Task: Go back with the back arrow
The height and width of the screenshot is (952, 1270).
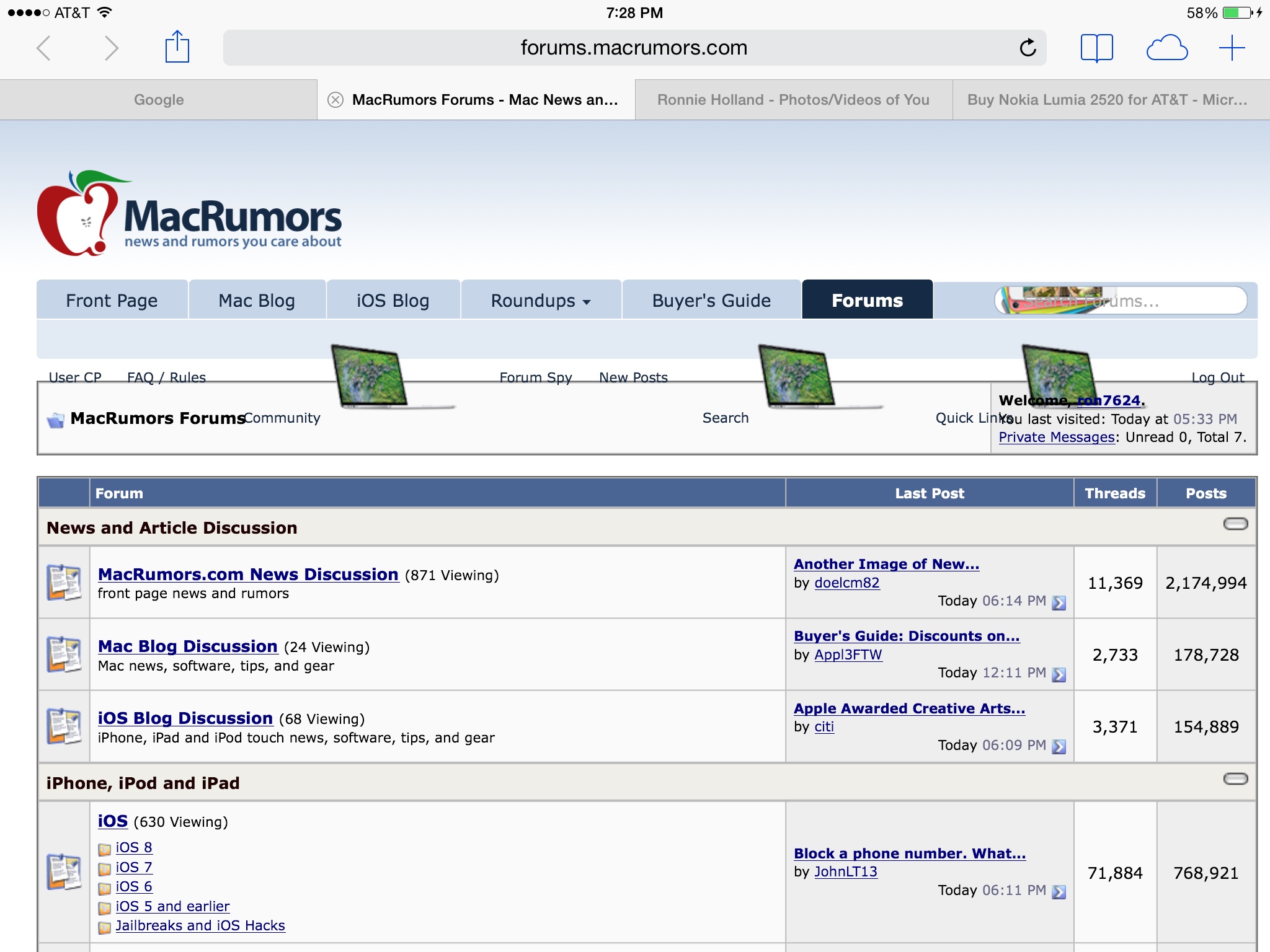Action: point(43,48)
